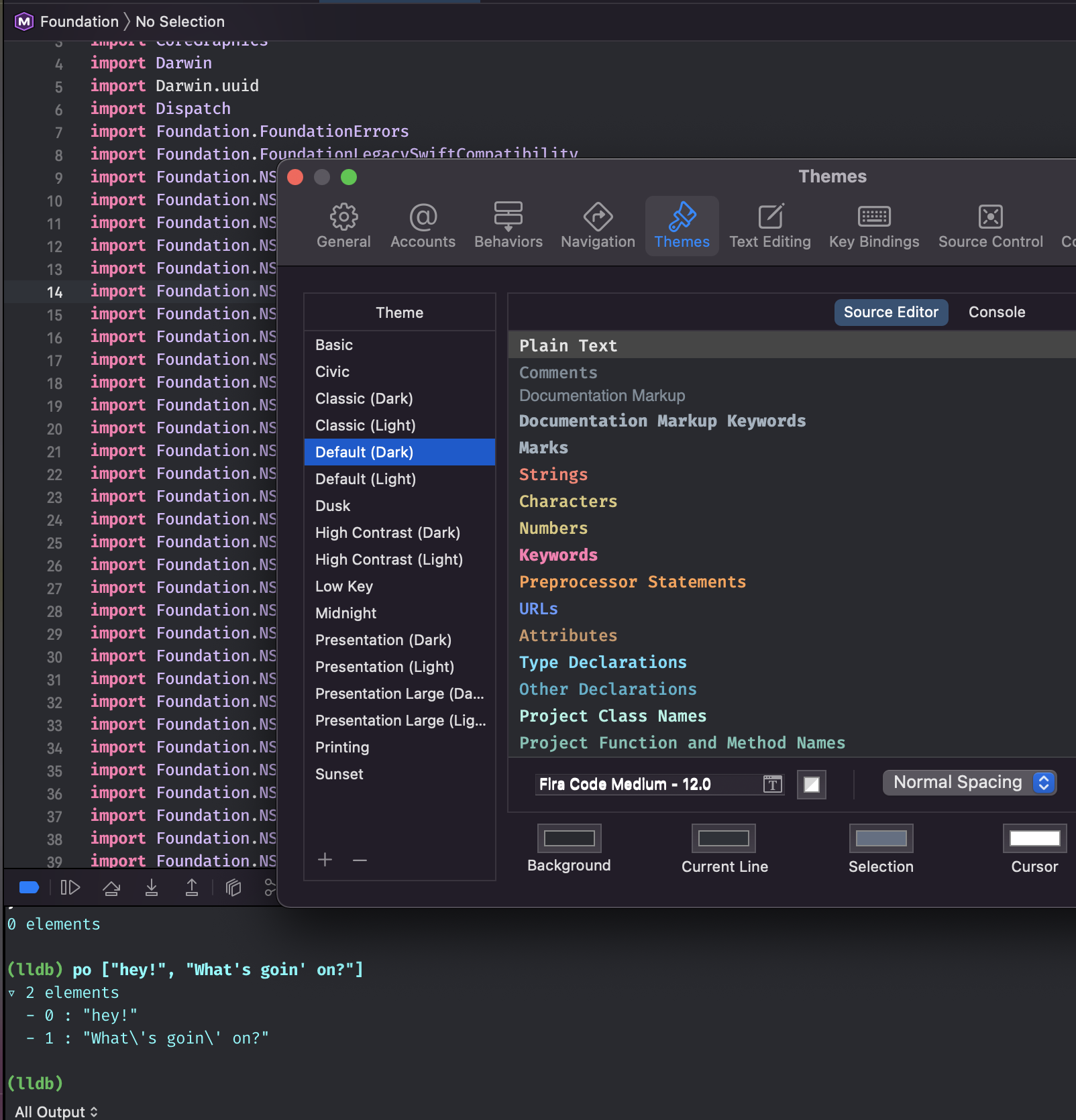The width and height of the screenshot is (1076, 1120).
Task: Click the Selection color swatch
Action: 881,838
